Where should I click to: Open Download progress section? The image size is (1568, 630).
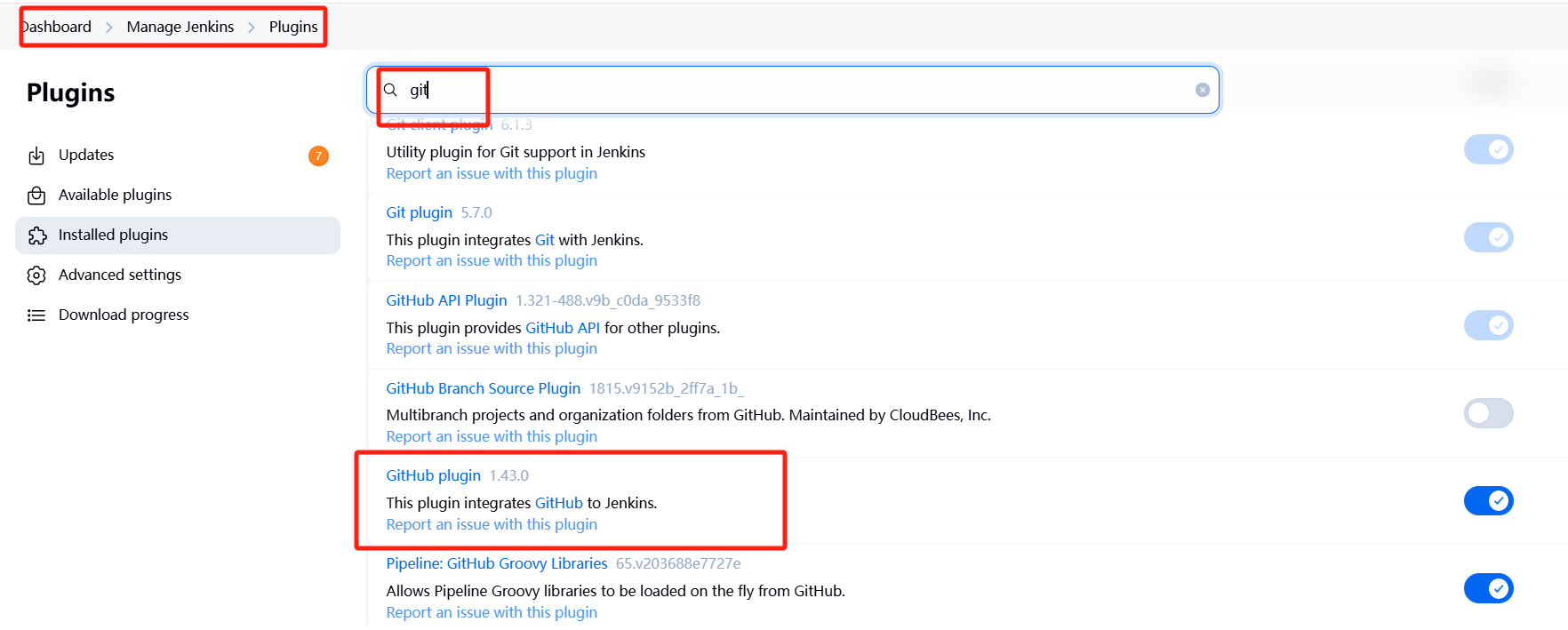[178, 315]
